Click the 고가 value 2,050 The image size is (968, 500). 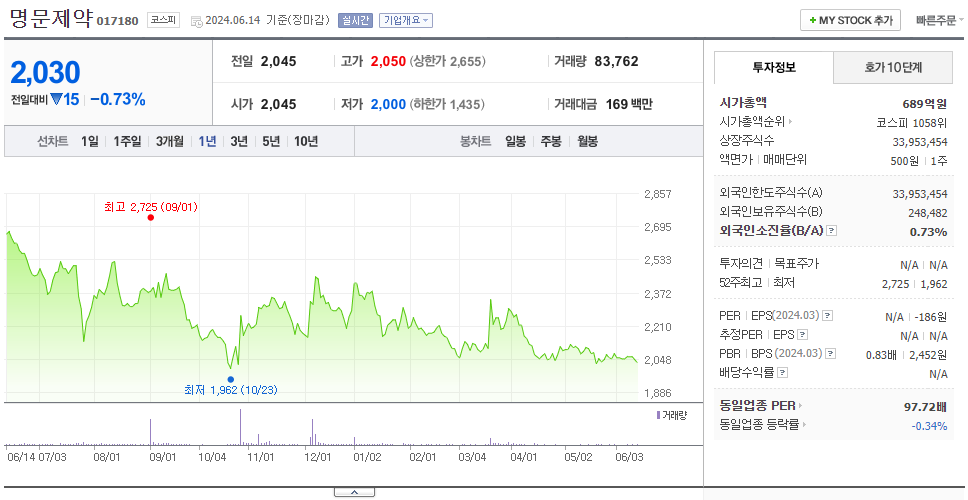[388, 62]
